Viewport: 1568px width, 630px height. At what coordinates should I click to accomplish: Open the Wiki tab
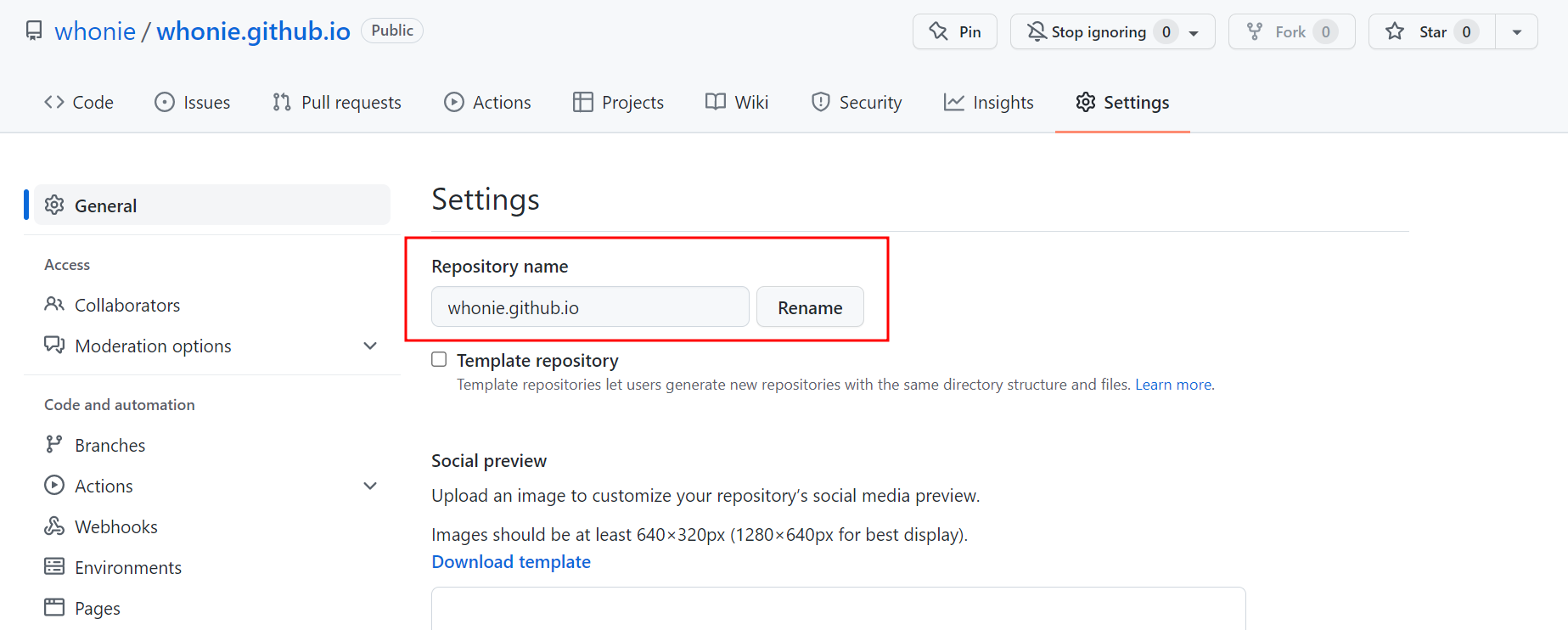(737, 102)
